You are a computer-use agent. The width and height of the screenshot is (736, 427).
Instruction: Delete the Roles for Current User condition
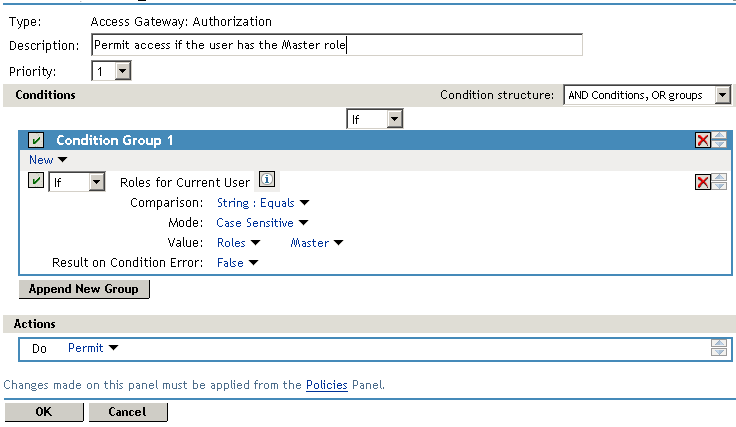click(x=703, y=181)
